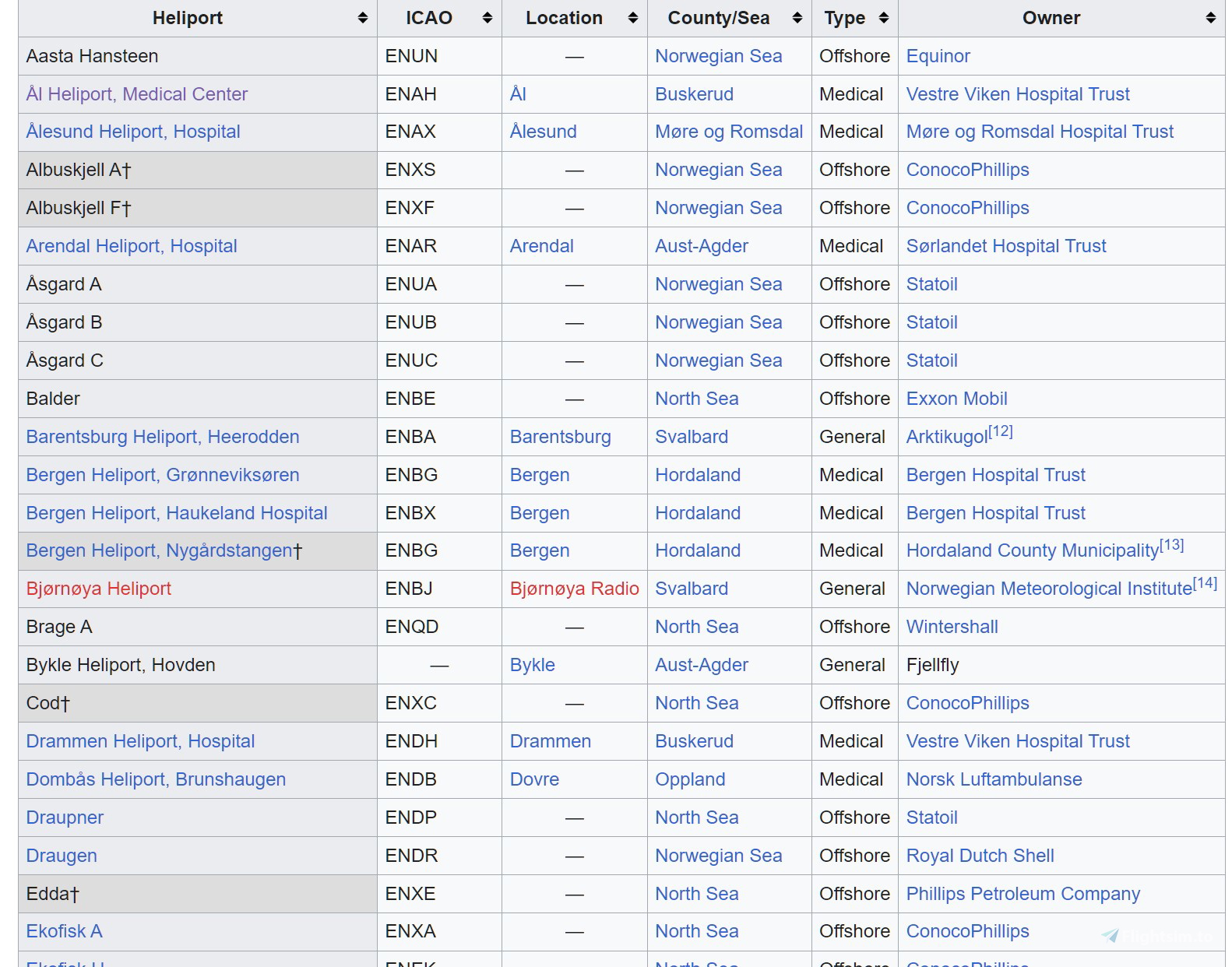Sort table by County/Sea column arrows
This screenshot has height=967, width=1232.
coord(797,18)
